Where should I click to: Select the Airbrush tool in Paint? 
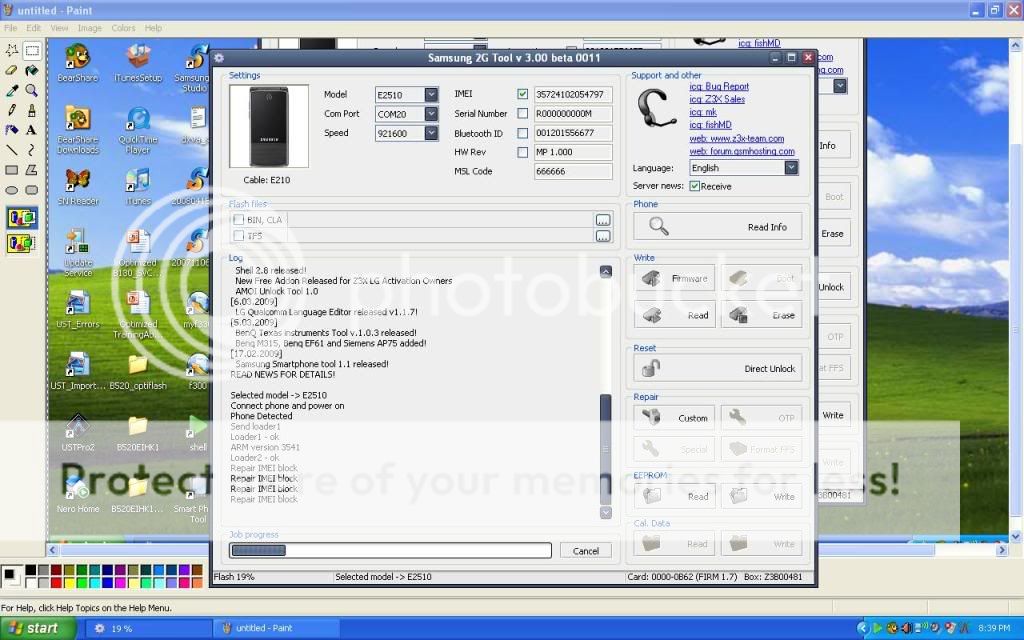[12, 130]
